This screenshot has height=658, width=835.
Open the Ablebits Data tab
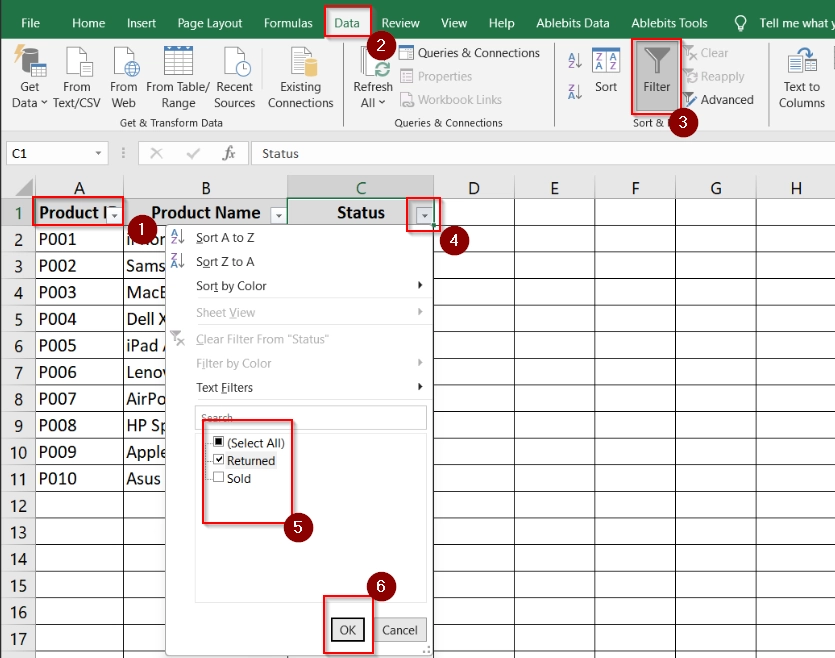point(572,23)
